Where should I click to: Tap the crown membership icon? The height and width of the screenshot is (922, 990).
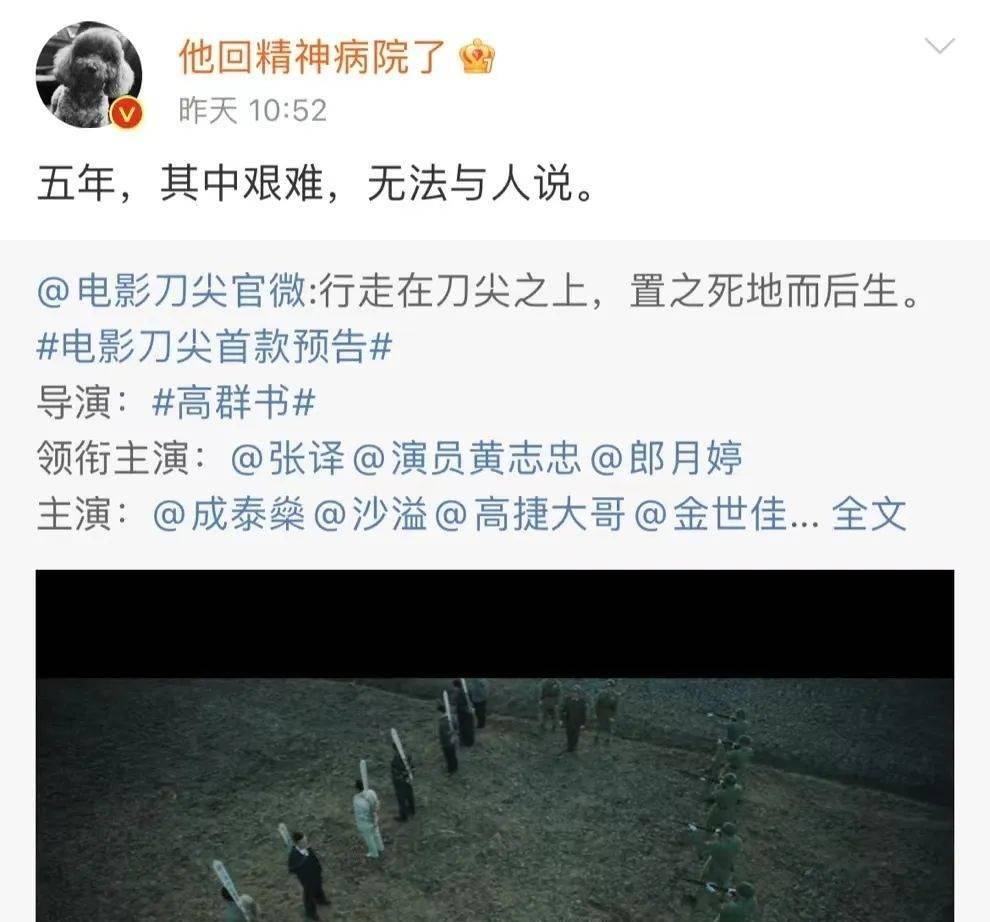pos(477,57)
